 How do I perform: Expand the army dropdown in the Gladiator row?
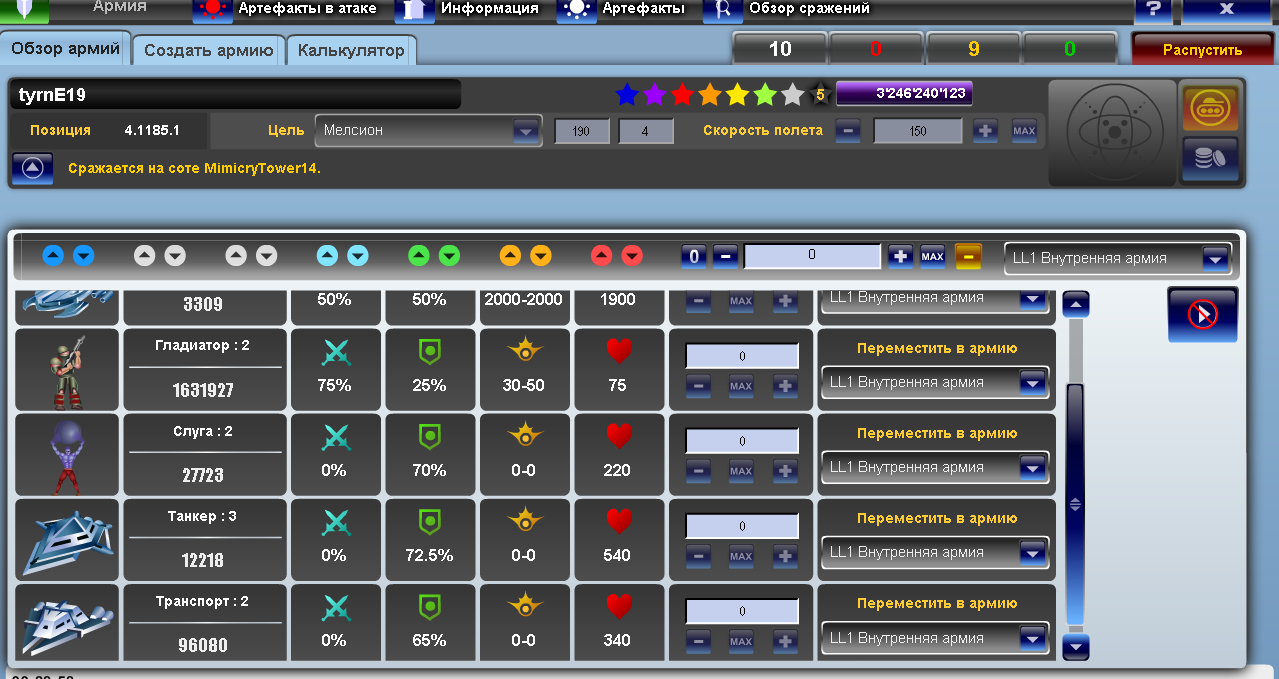pyautogui.click(x=1032, y=383)
